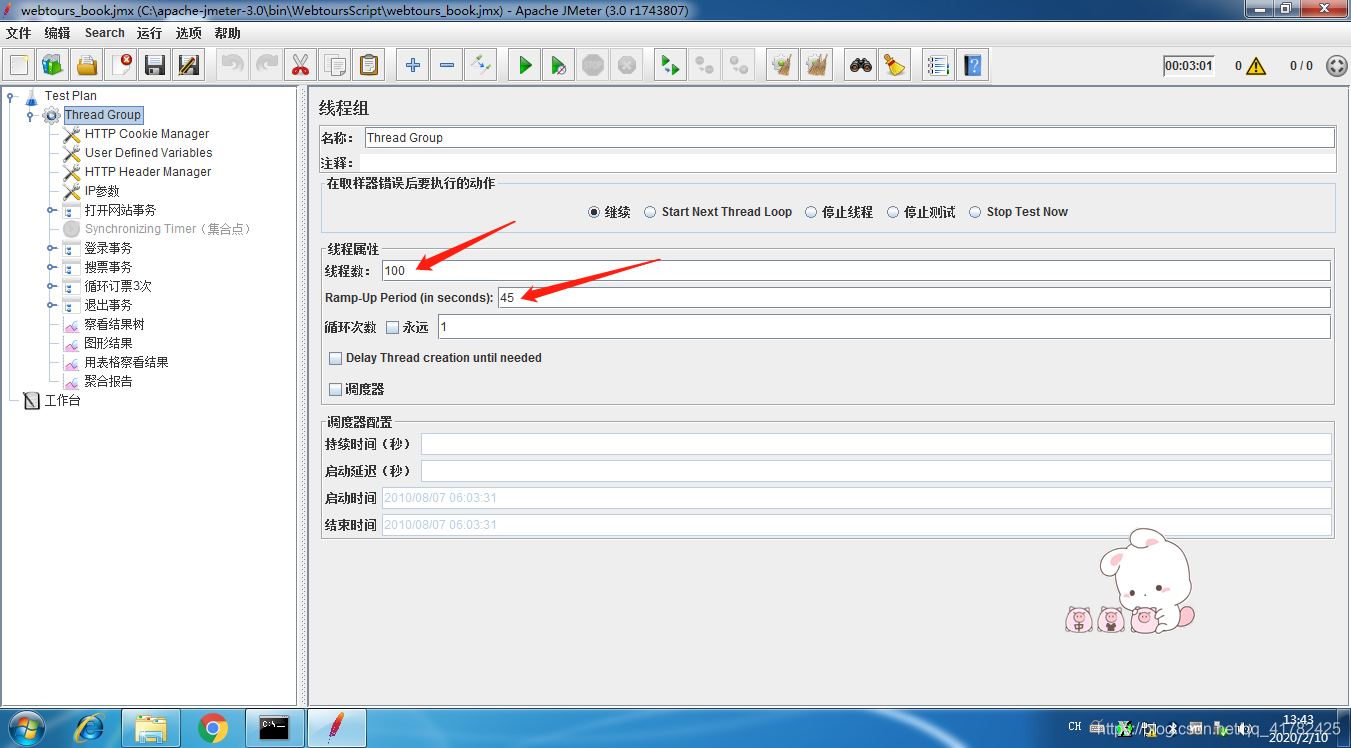Click the Redo arrow icon
The height and width of the screenshot is (748, 1351).
[x=267, y=66]
